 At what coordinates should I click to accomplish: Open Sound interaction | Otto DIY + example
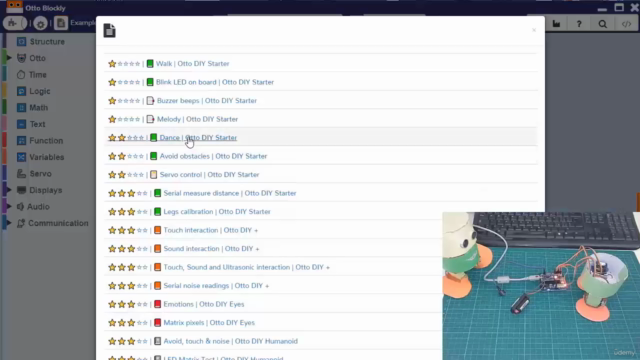211,249
